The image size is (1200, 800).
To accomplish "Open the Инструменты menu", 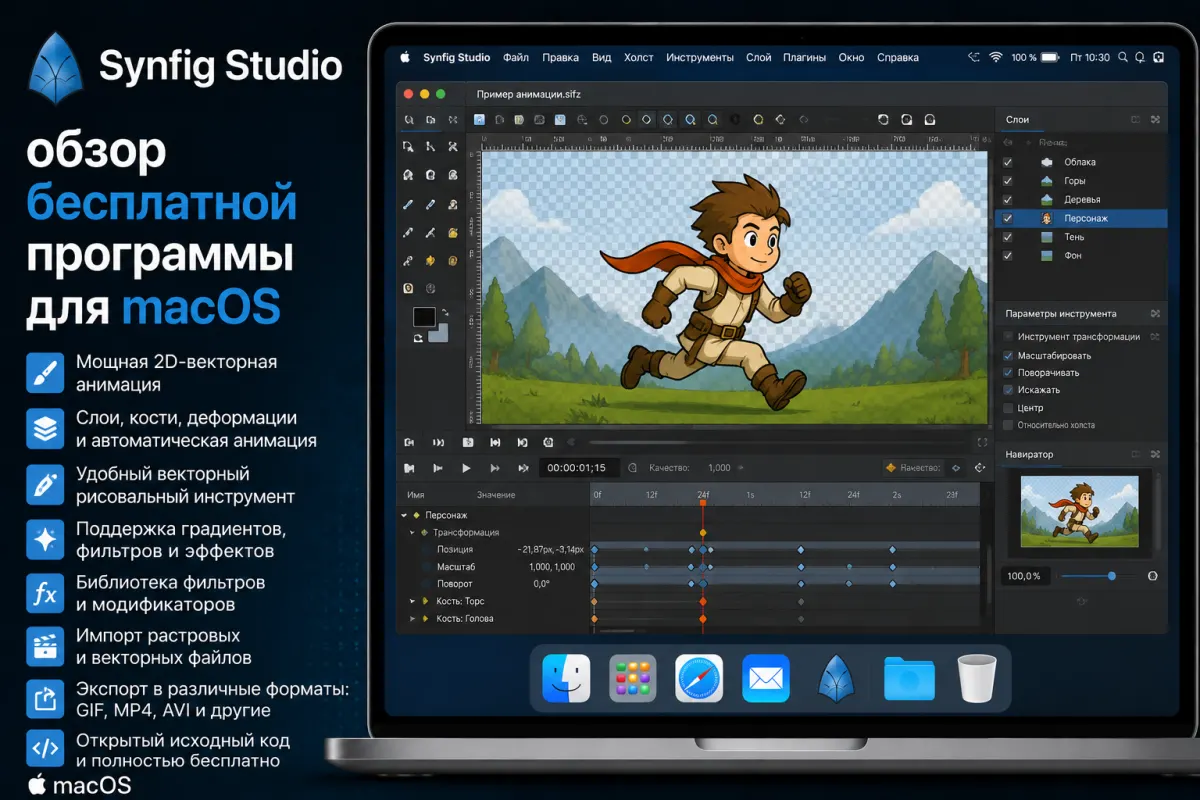I will [700, 57].
